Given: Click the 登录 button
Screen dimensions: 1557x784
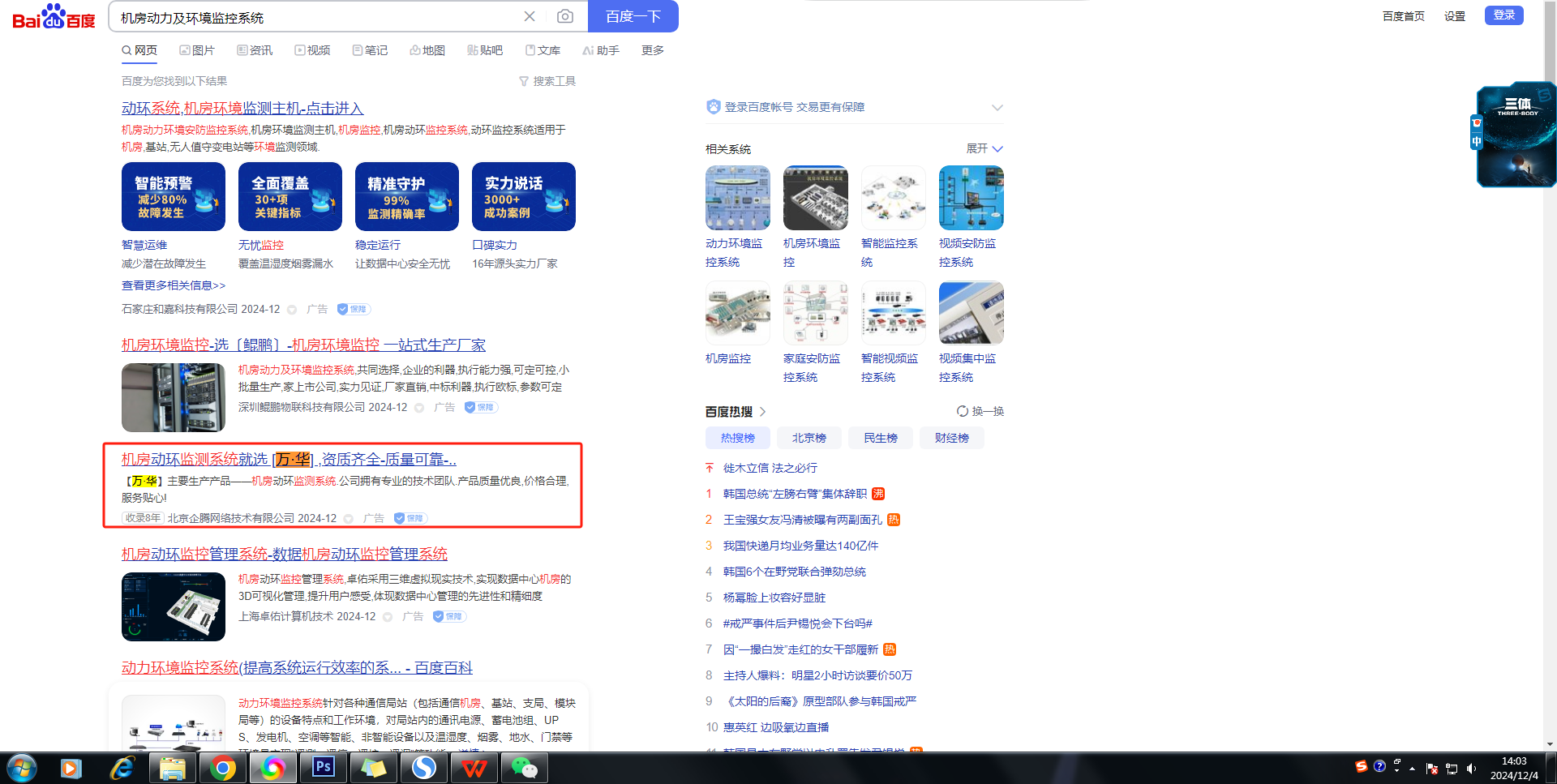Looking at the screenshot, I should pyautogui.click(x=1504, y=15).
